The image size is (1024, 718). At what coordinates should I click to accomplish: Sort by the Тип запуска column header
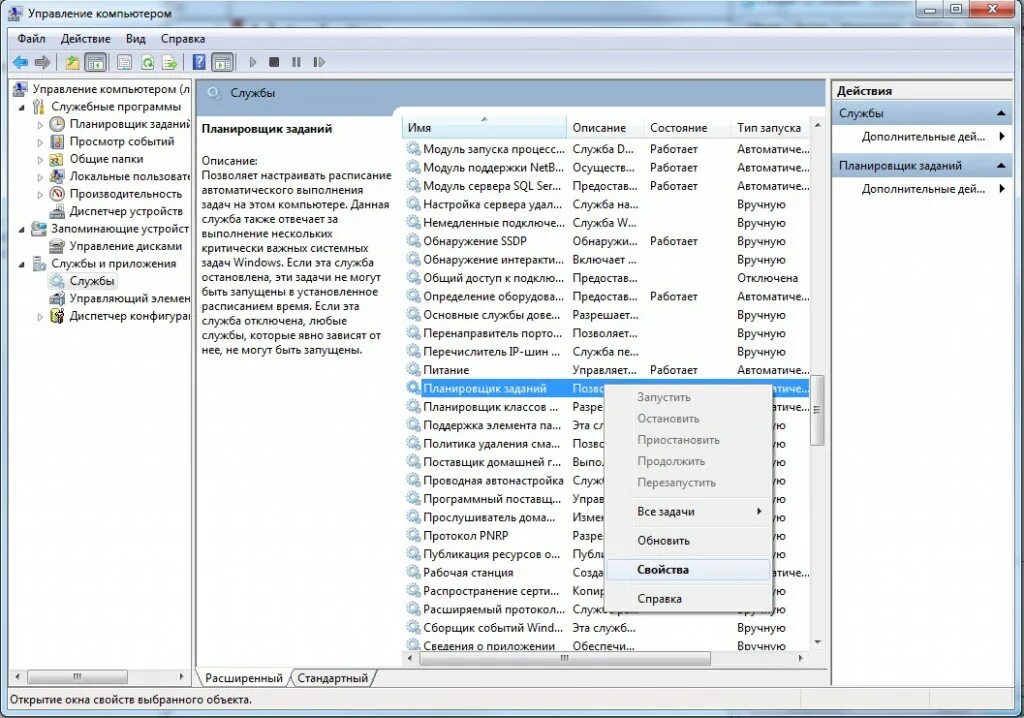tap(770, 127)
